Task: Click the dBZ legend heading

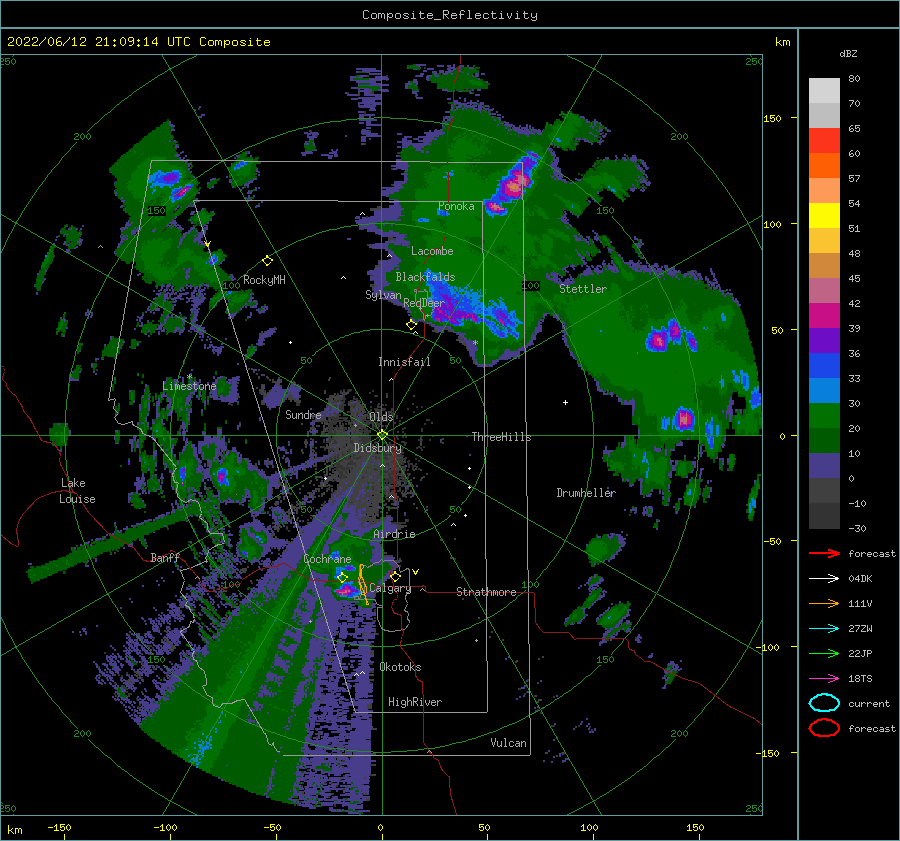Action: point(848,54)
